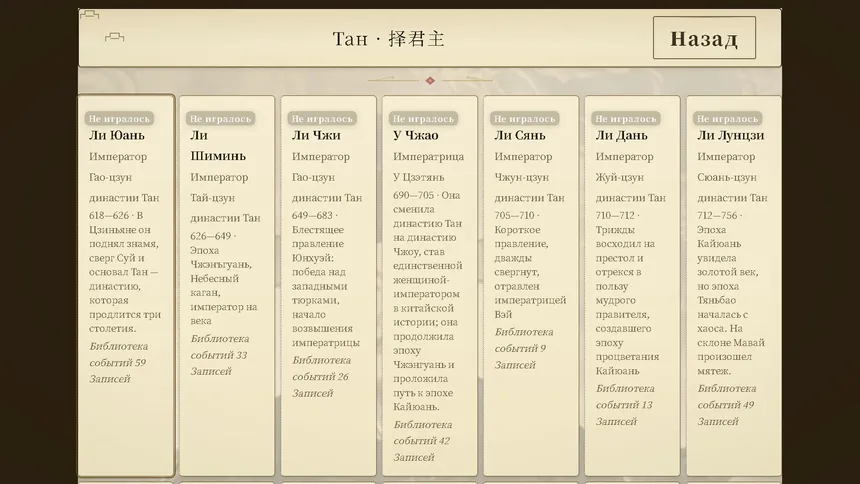Click Не игралось badge on Ли Шиминь card
860x484 pixels.
pos(220,119)
